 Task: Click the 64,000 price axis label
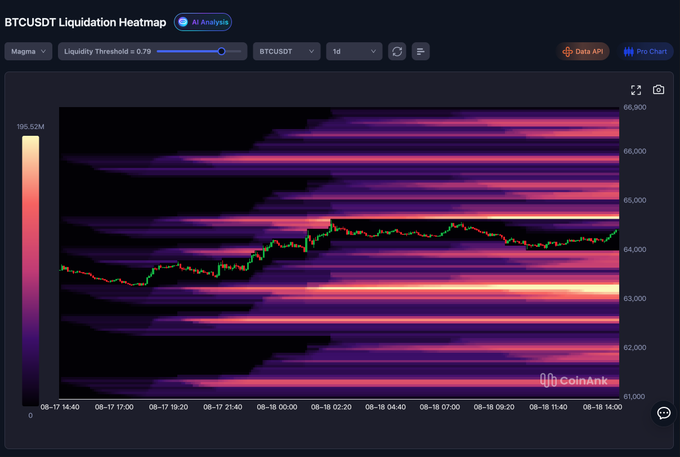click(634, 249)
